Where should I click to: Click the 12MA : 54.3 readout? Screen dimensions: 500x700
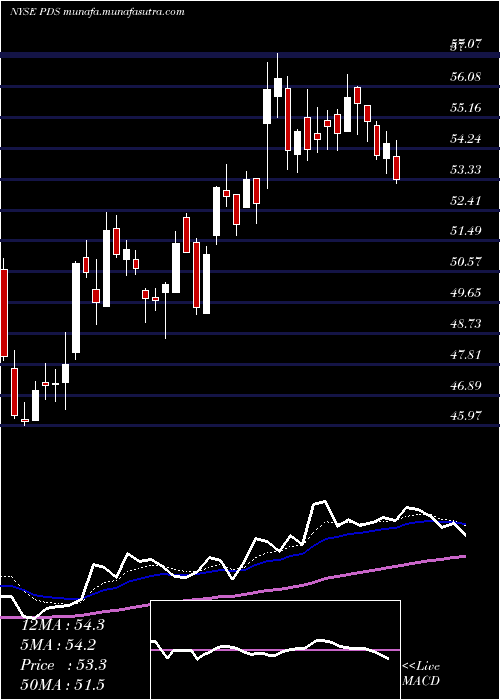(x=63, y=625)
